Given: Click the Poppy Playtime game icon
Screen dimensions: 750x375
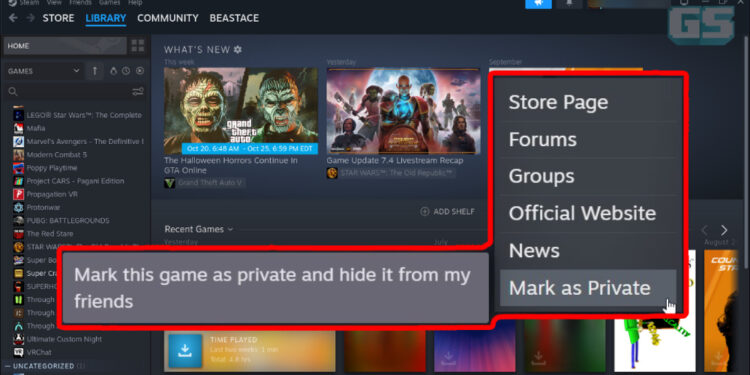Looking at the screenshot, I should [x=18, y=168].
